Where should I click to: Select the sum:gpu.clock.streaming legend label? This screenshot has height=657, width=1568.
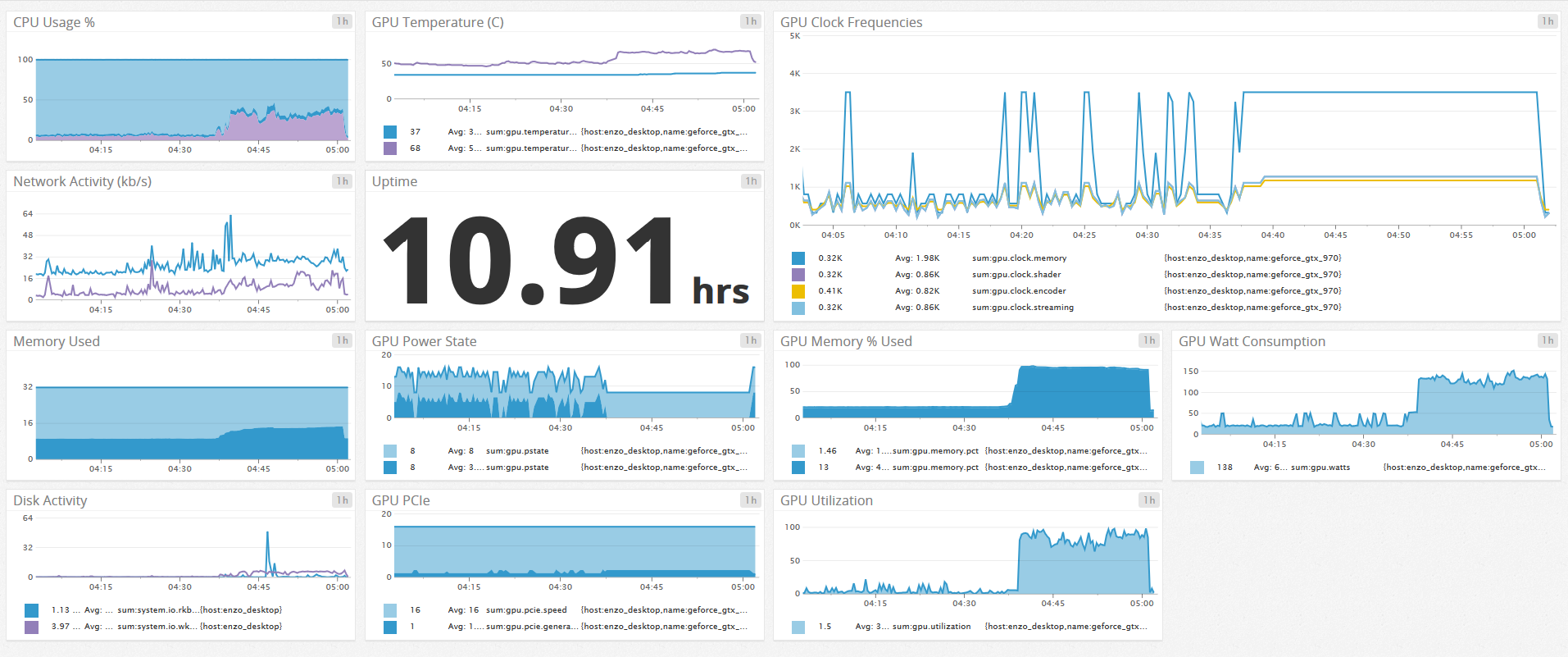1022,308
